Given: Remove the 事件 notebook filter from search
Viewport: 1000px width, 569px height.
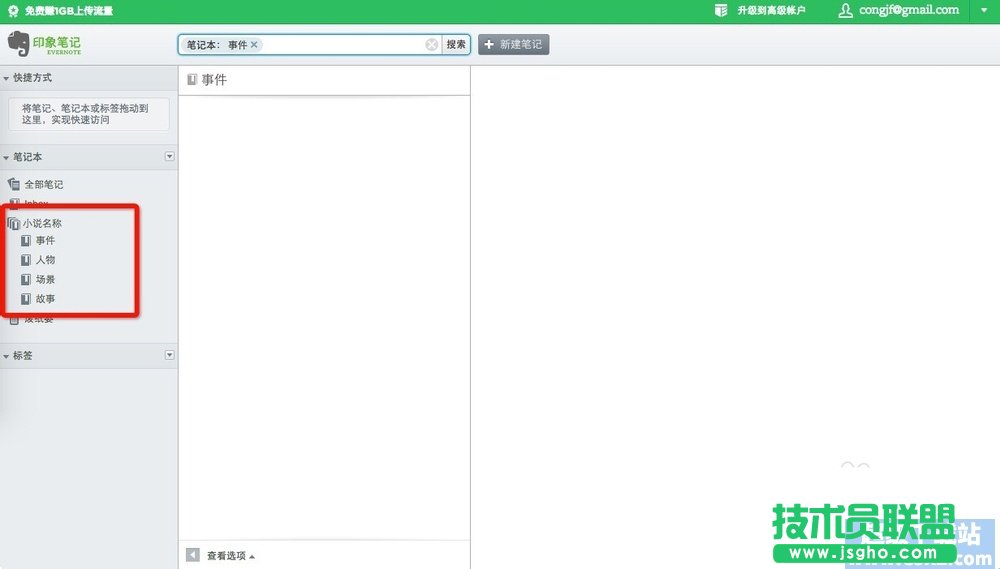Looking at the screenshot, I should [x=254, y=45].
